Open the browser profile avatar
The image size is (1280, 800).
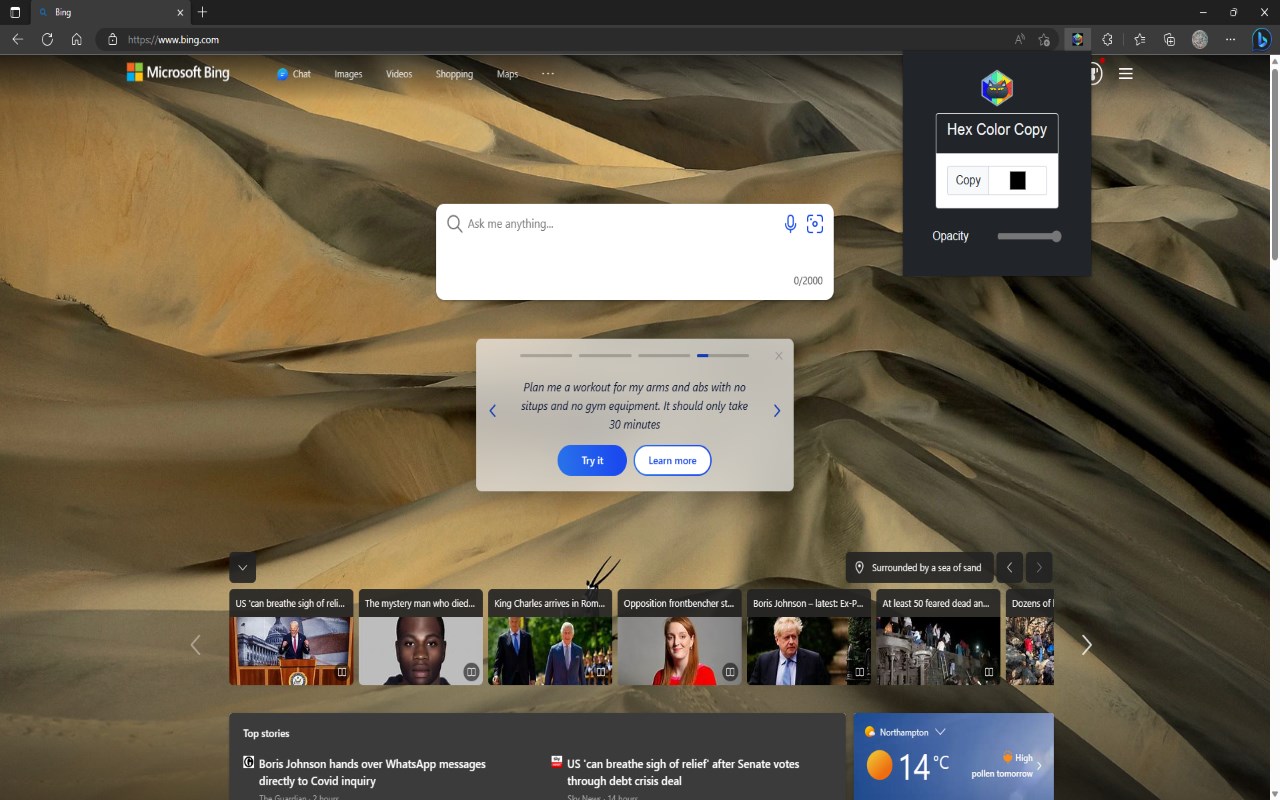(x=1200, y=40)
